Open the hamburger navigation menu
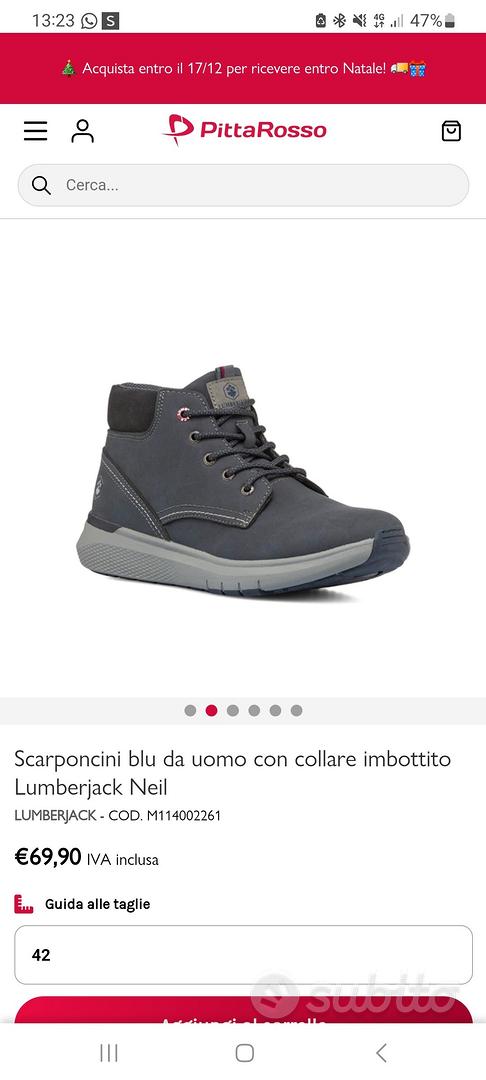The height and width of the screenshot is (1080, 486). tap(36, 131)
